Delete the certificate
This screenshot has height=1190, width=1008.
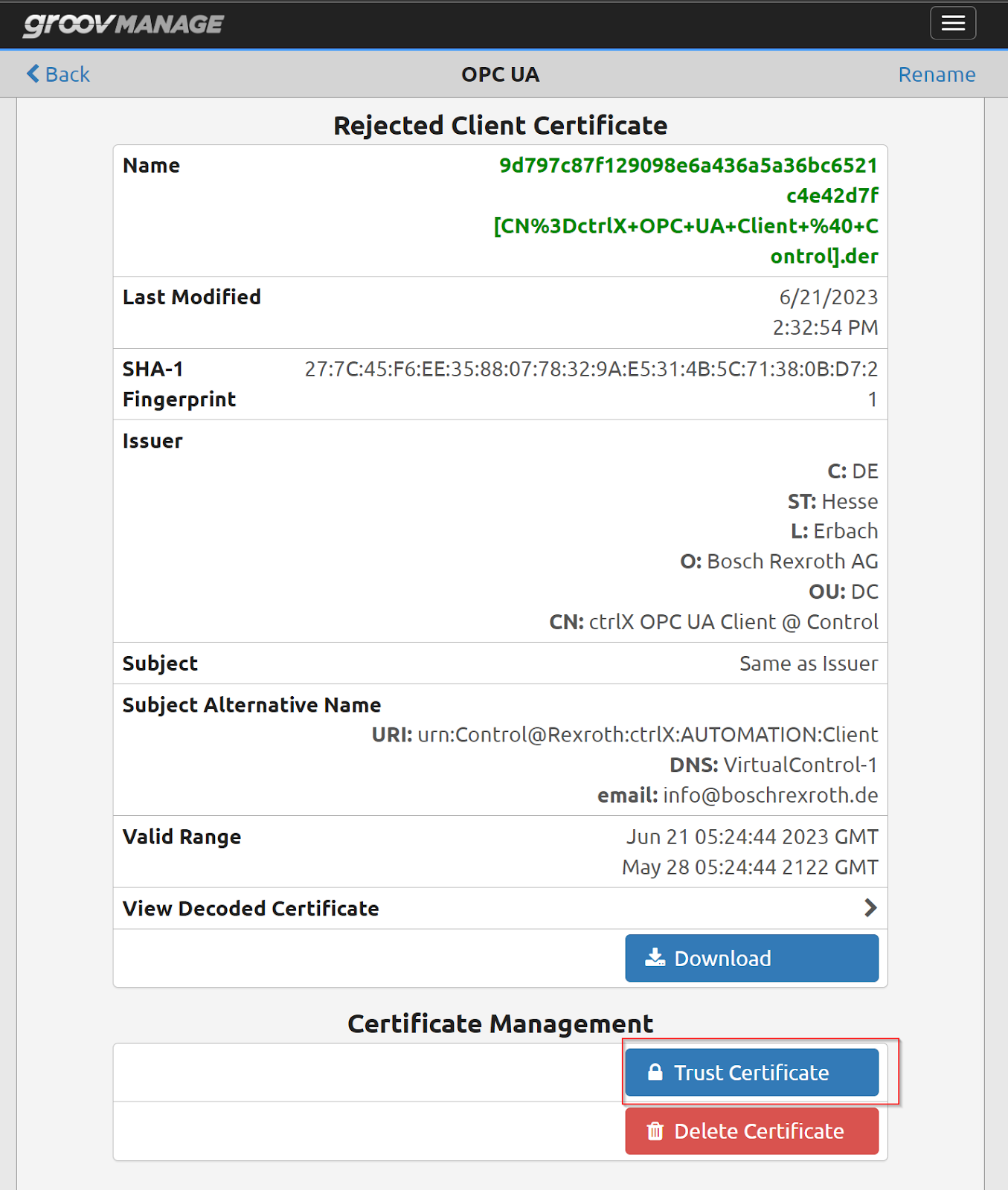tap(751, 1131)
